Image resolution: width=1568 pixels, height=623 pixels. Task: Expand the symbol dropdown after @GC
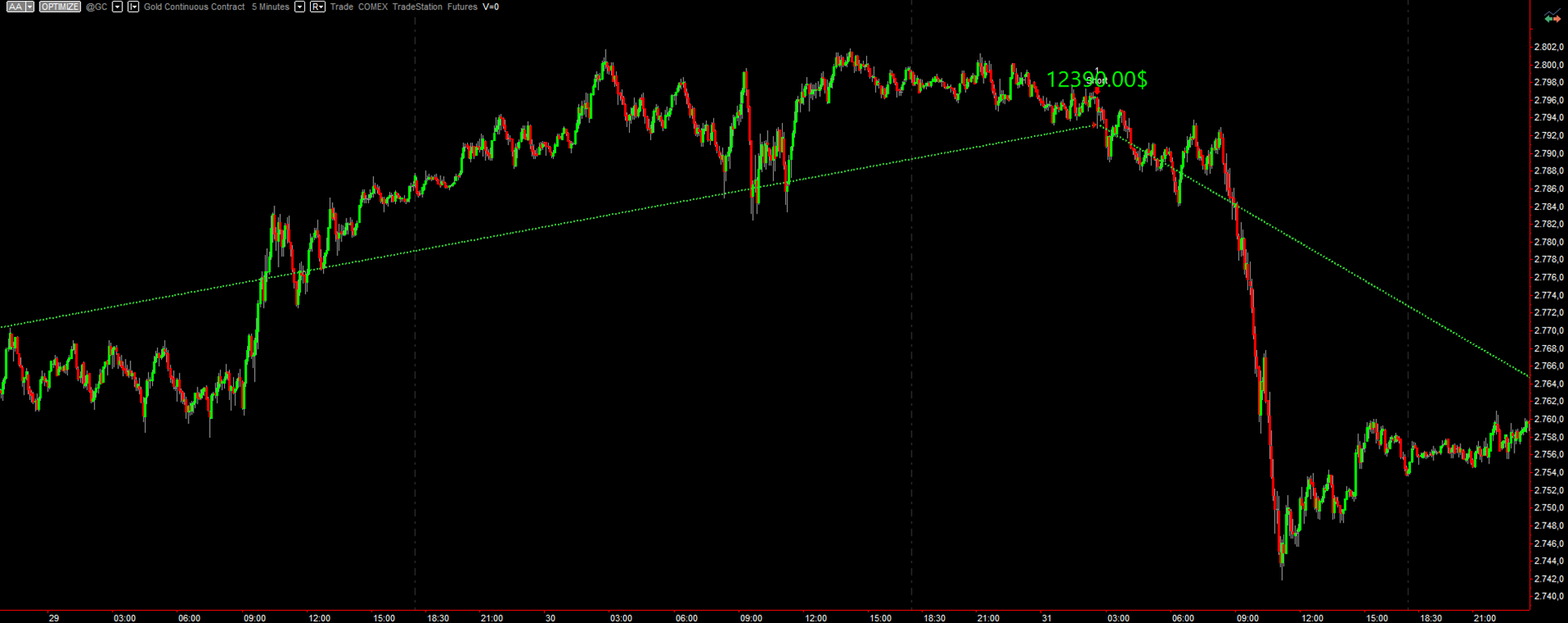click(x=117, y=6)
